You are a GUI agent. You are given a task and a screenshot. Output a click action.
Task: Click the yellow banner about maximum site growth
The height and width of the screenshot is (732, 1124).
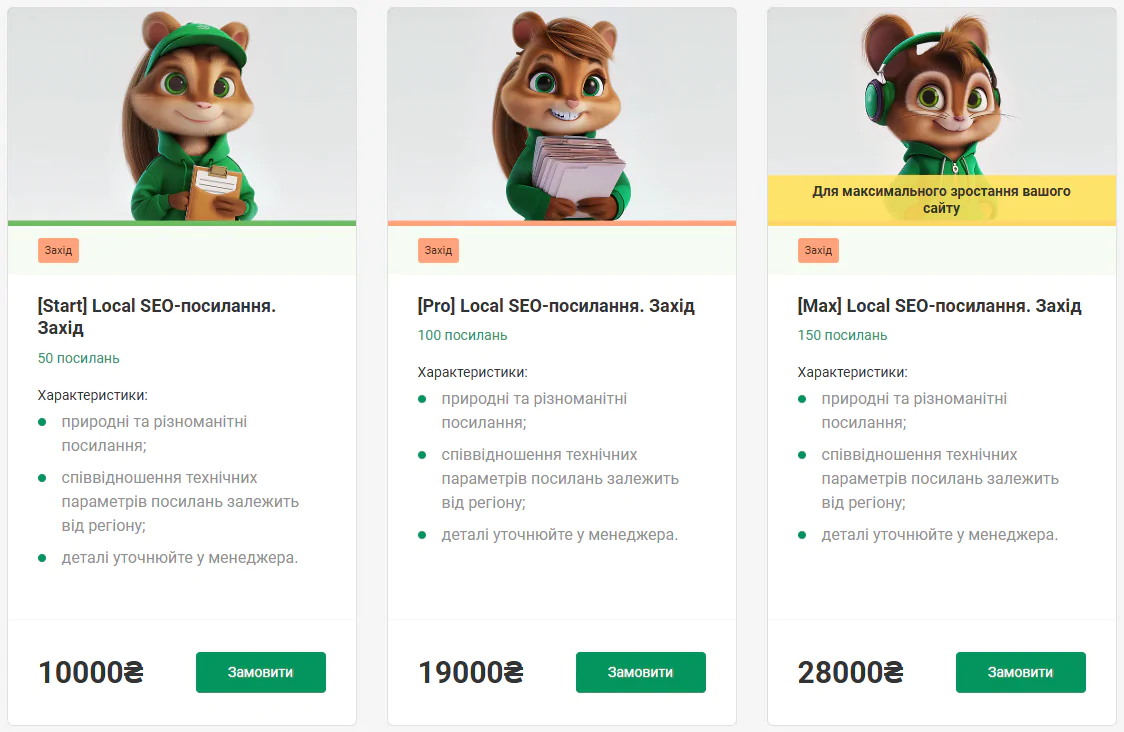pyautogui.click(x=941, y=200)
